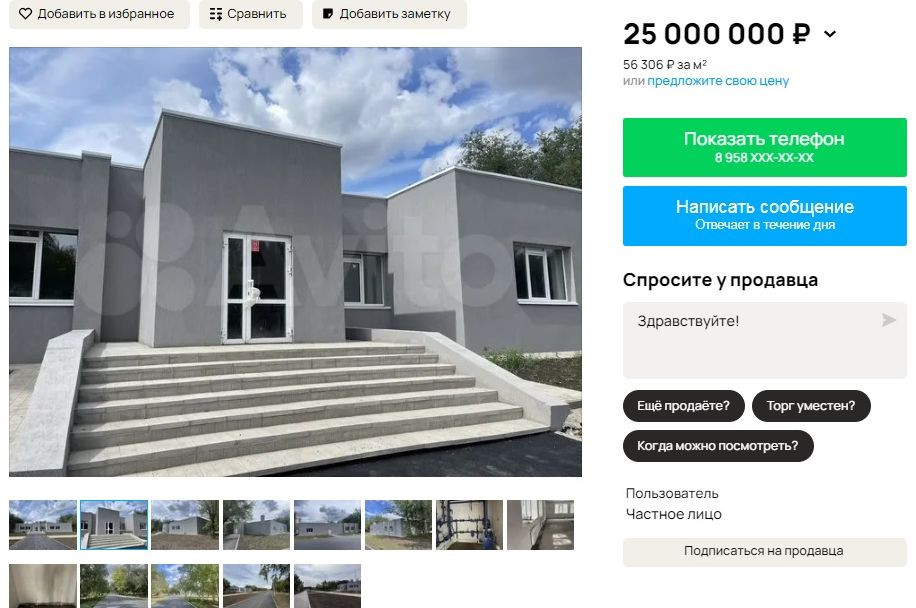
Task: Expand the price dropdown chevron
Action: (830, 34)
